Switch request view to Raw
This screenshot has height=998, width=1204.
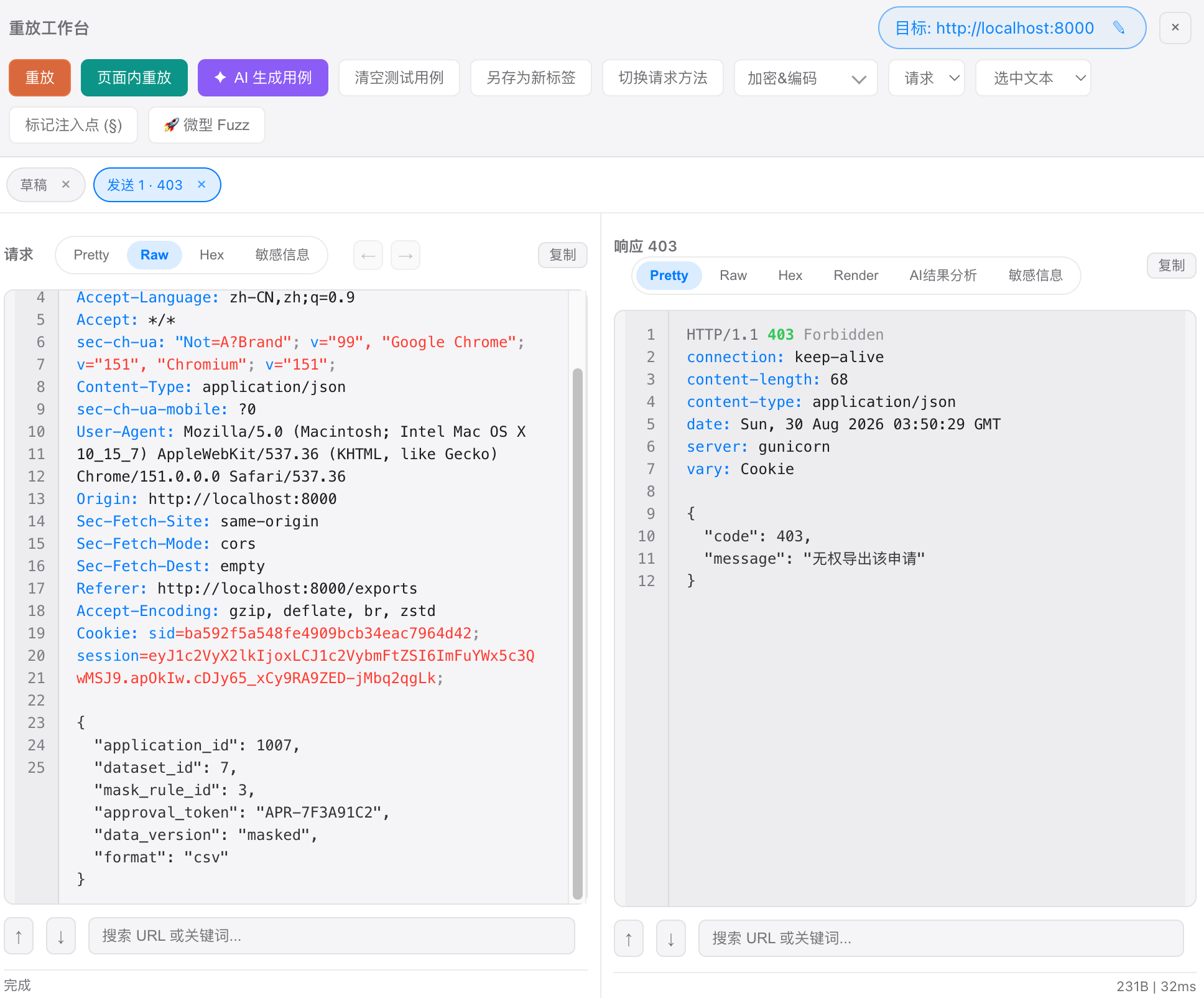point(154,255)
